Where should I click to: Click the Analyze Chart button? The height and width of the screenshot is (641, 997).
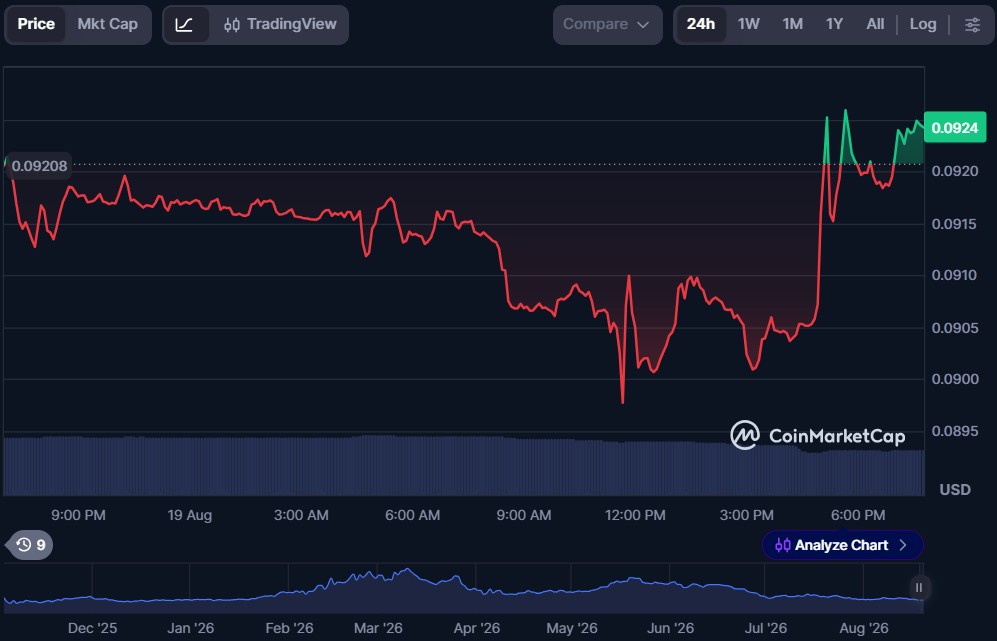pyautogui.click(x=842, y=545)
